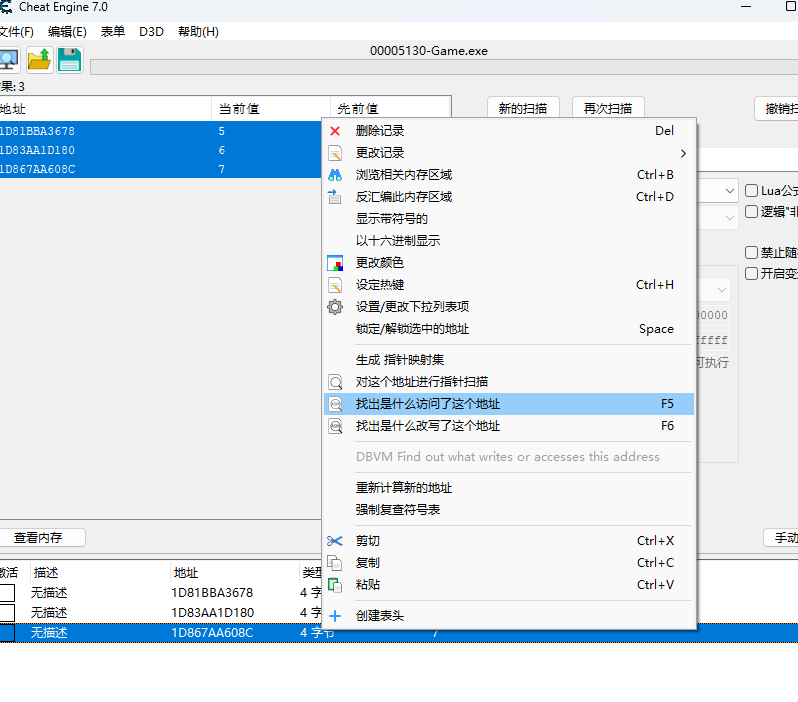The height and width of the screenshot is (702, 798).
Task: Open the disabled dropdown below scan type
Action: click(729, 217)
